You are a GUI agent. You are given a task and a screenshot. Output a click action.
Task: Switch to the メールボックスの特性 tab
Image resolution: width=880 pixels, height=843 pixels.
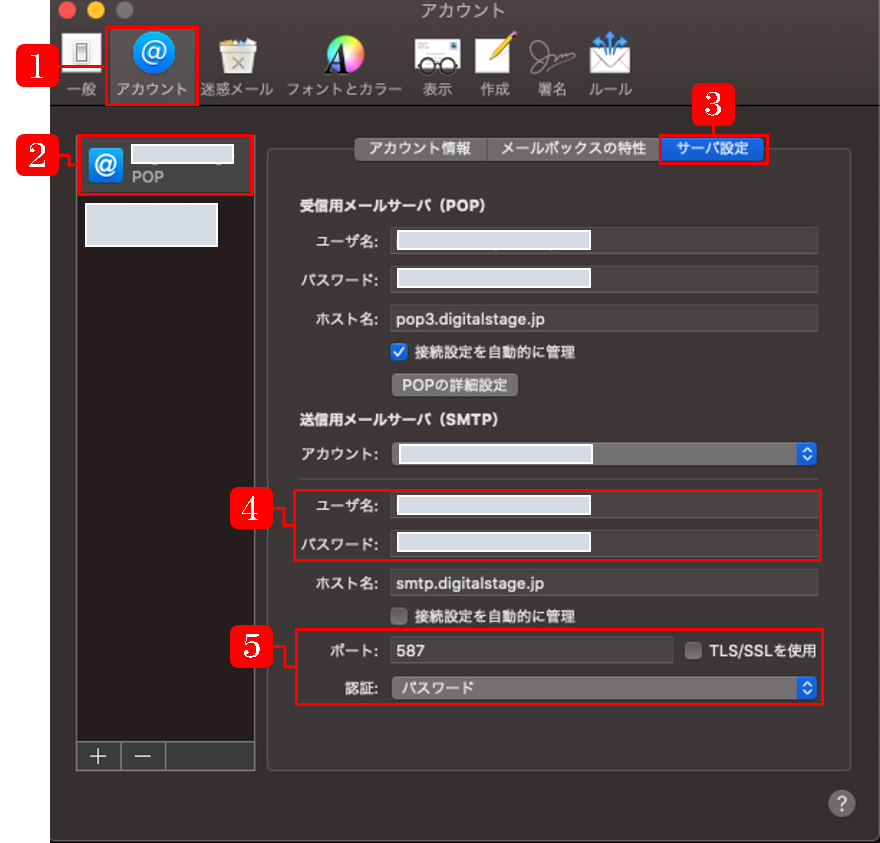(x=573, y=149)
